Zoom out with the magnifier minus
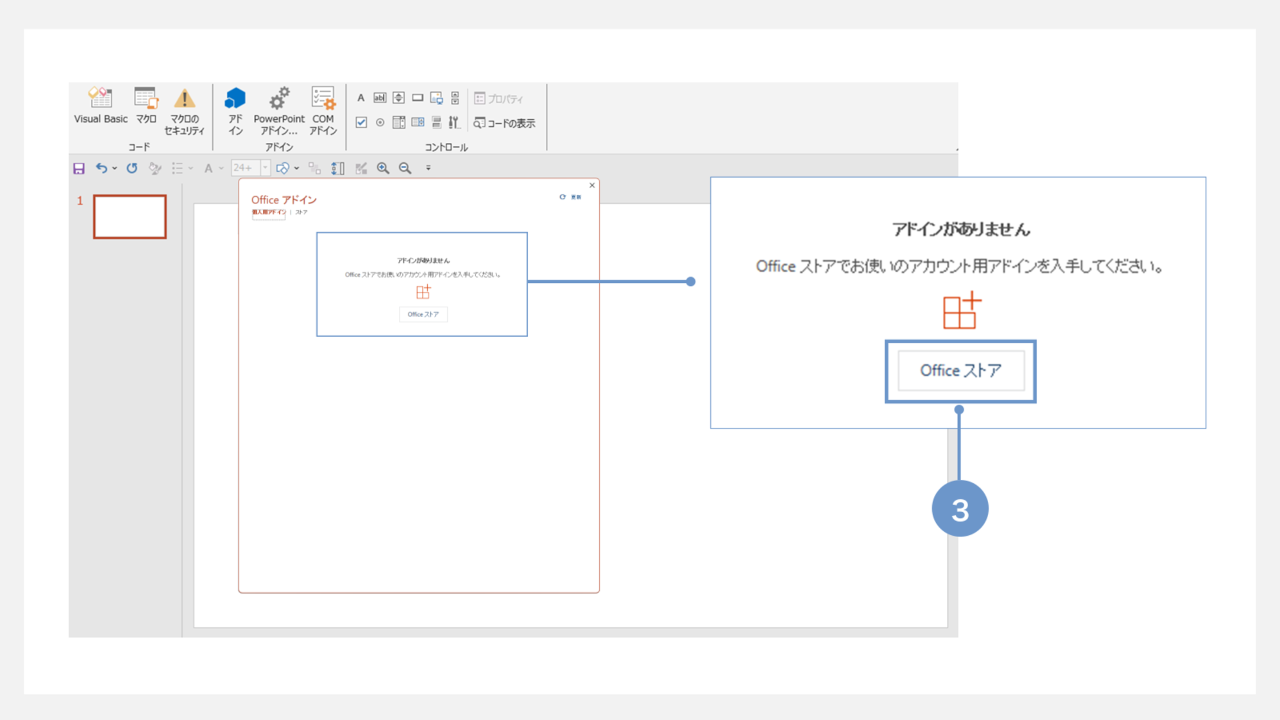 coord(405,169)
